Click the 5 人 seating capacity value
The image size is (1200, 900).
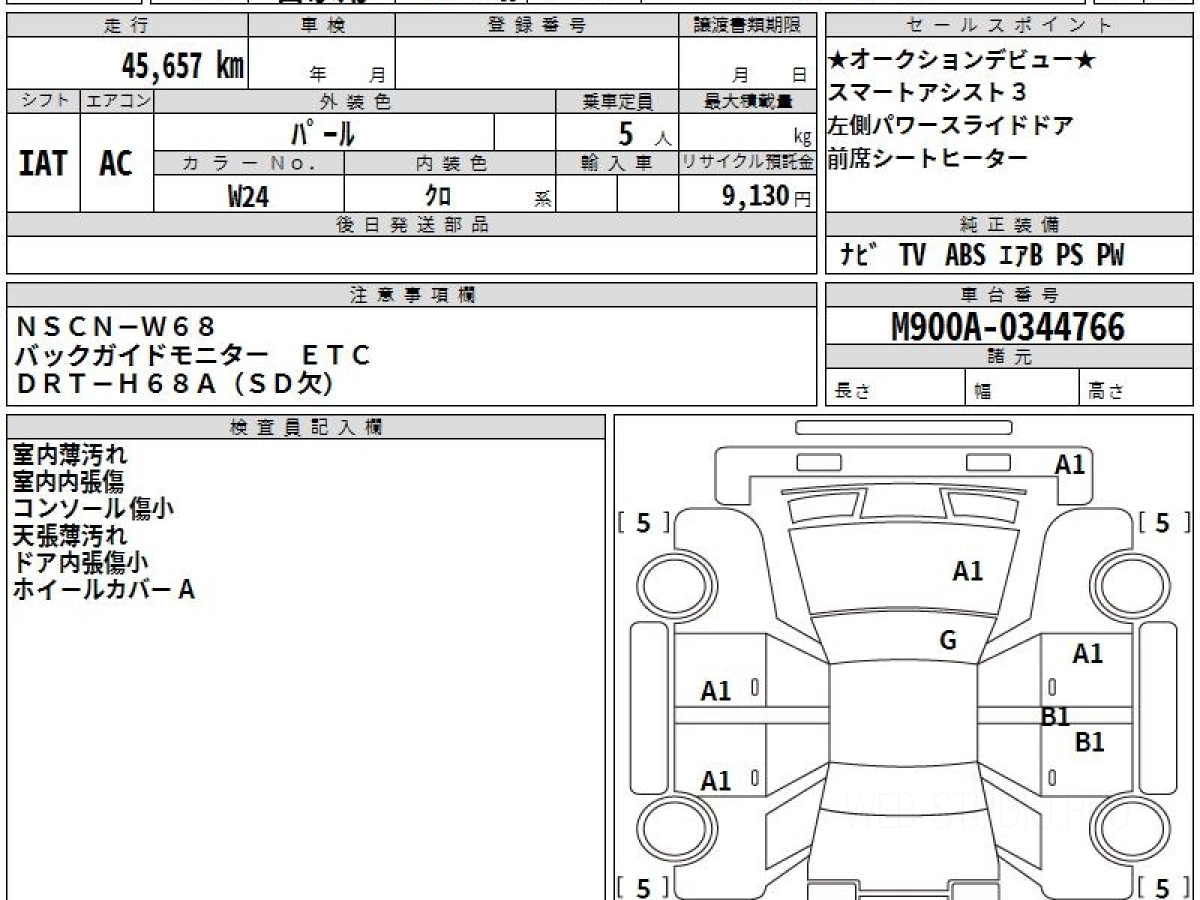coord(645,133)
